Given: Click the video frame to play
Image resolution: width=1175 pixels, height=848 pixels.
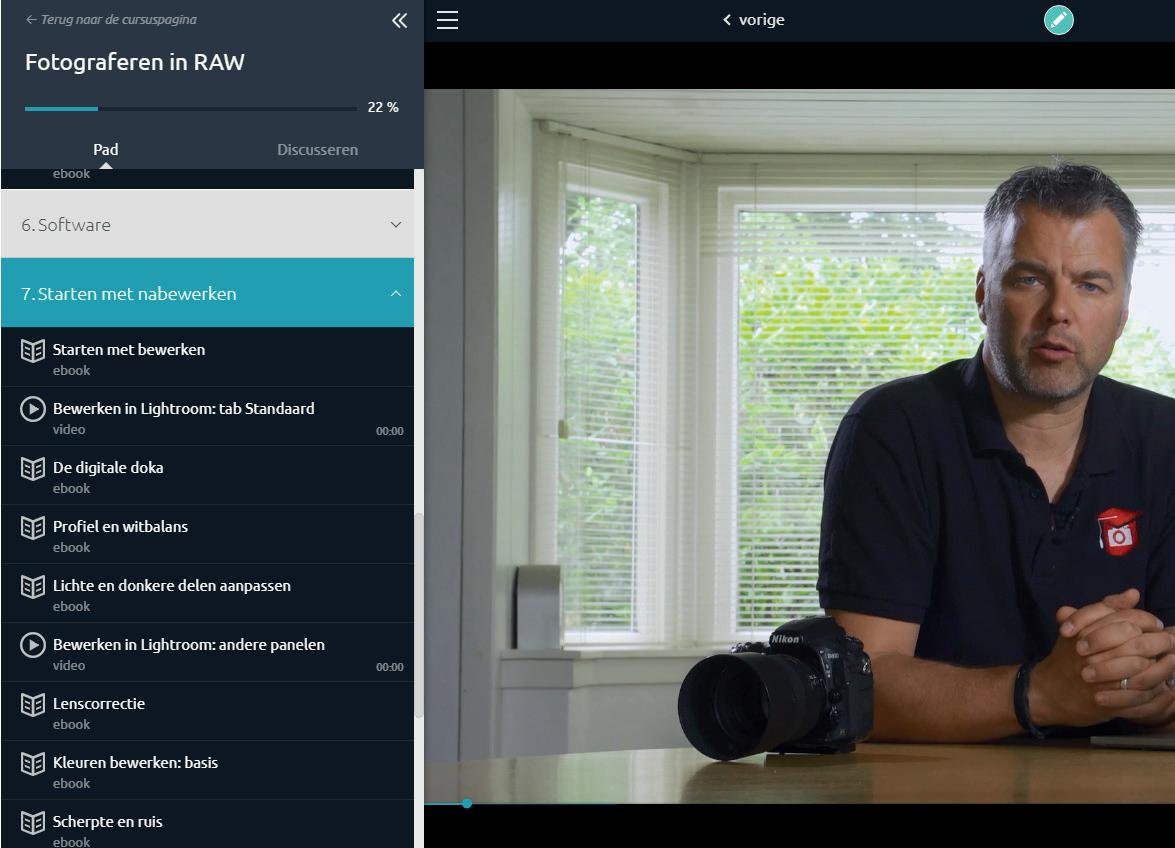Looking at the screenshot, I should [800, 446].
